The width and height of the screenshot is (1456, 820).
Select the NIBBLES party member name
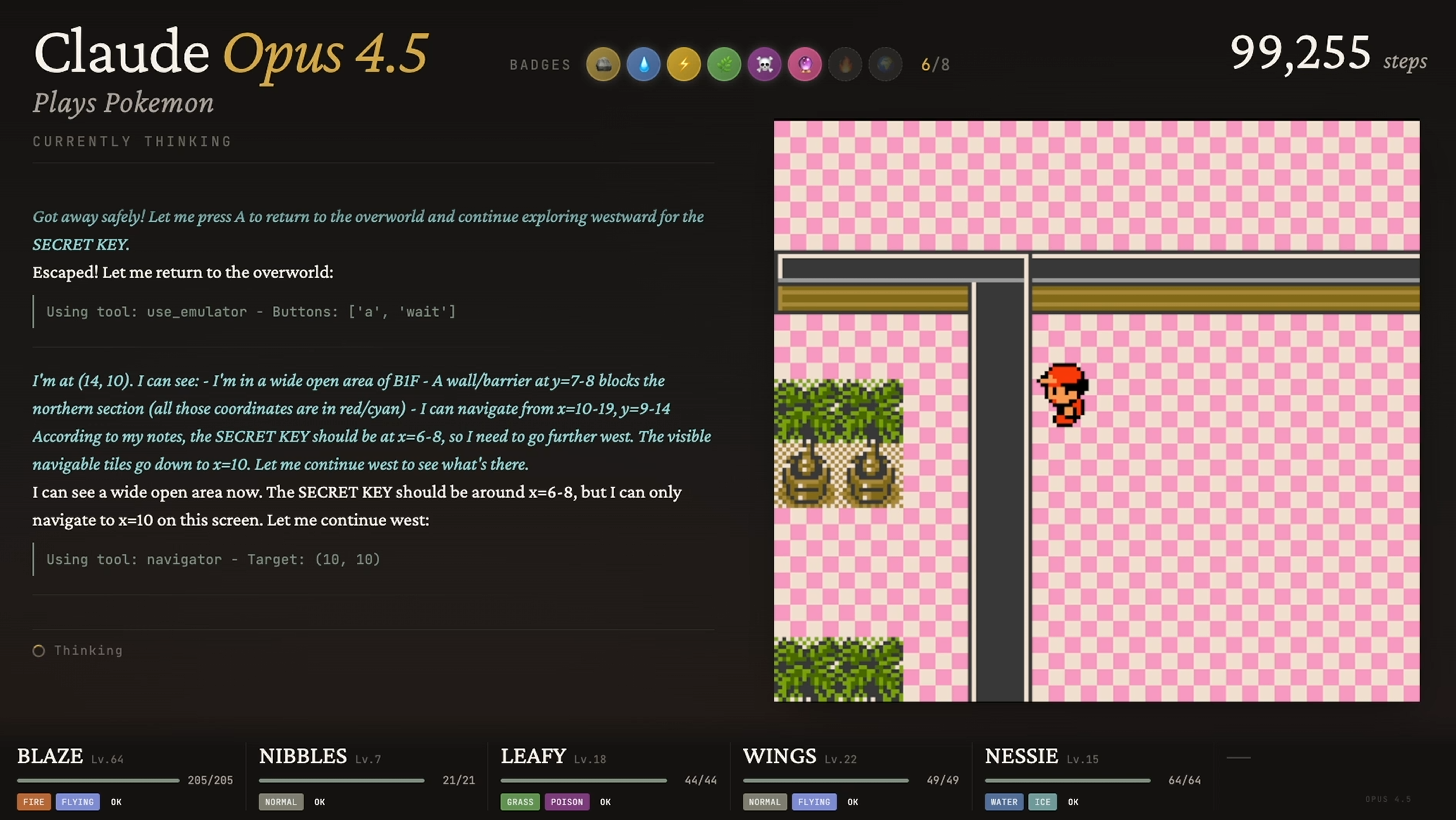pyautogui.click(x=303, y=757)
